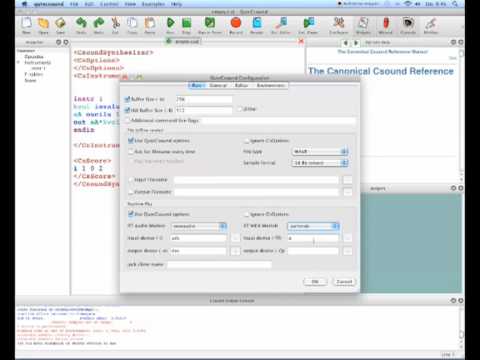The width and height of the screenshot is (480, 360).
Task: Open the Apple menu
Action: 24,4
